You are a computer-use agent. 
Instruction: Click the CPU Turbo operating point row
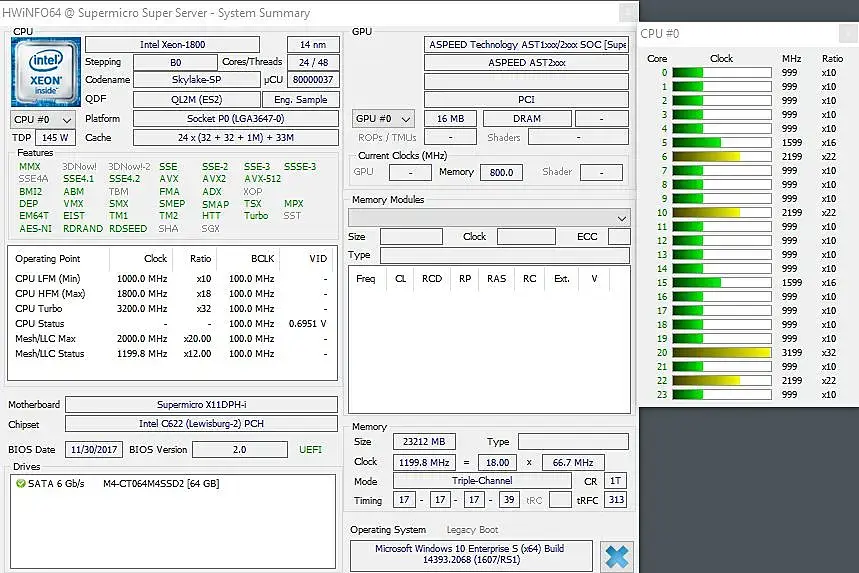pos(171,309)
